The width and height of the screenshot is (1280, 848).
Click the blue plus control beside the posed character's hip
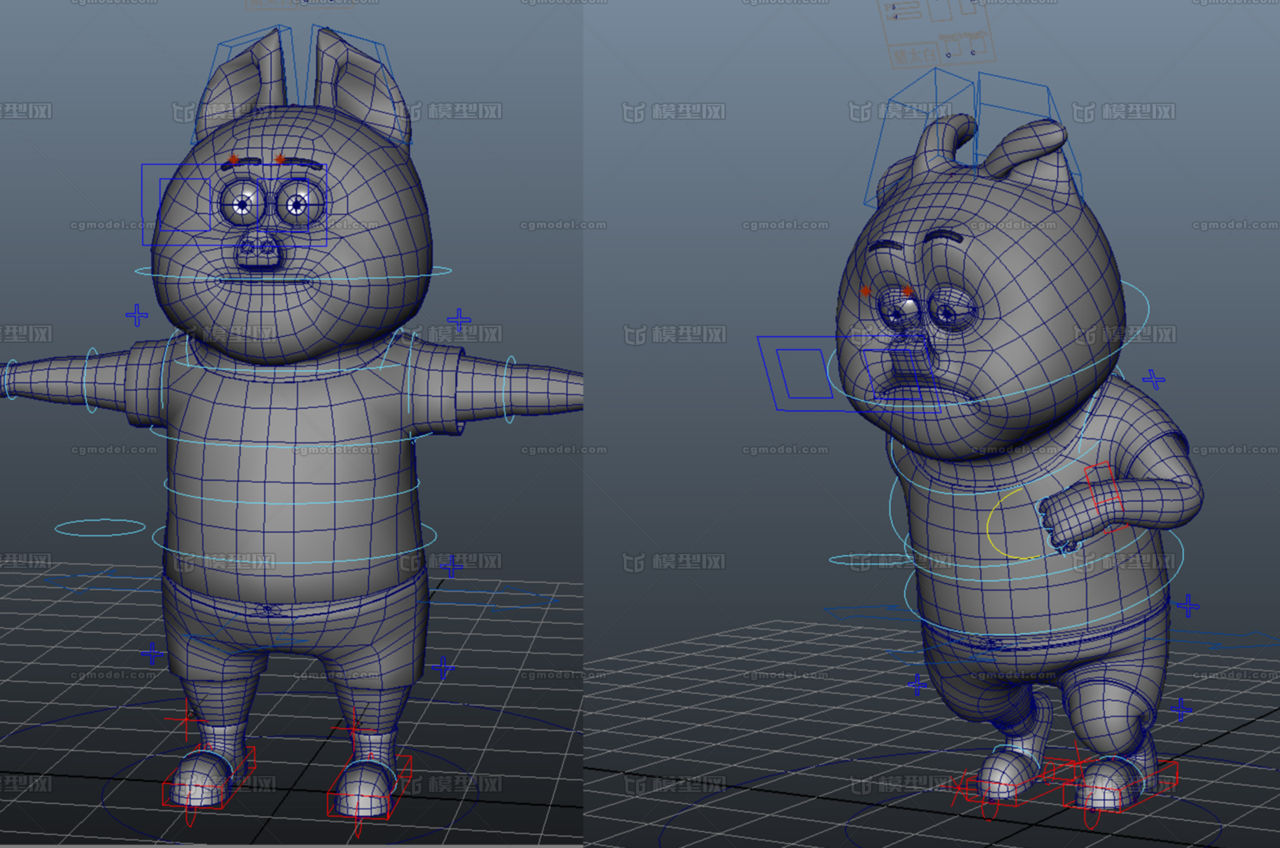click(1187, 605)
